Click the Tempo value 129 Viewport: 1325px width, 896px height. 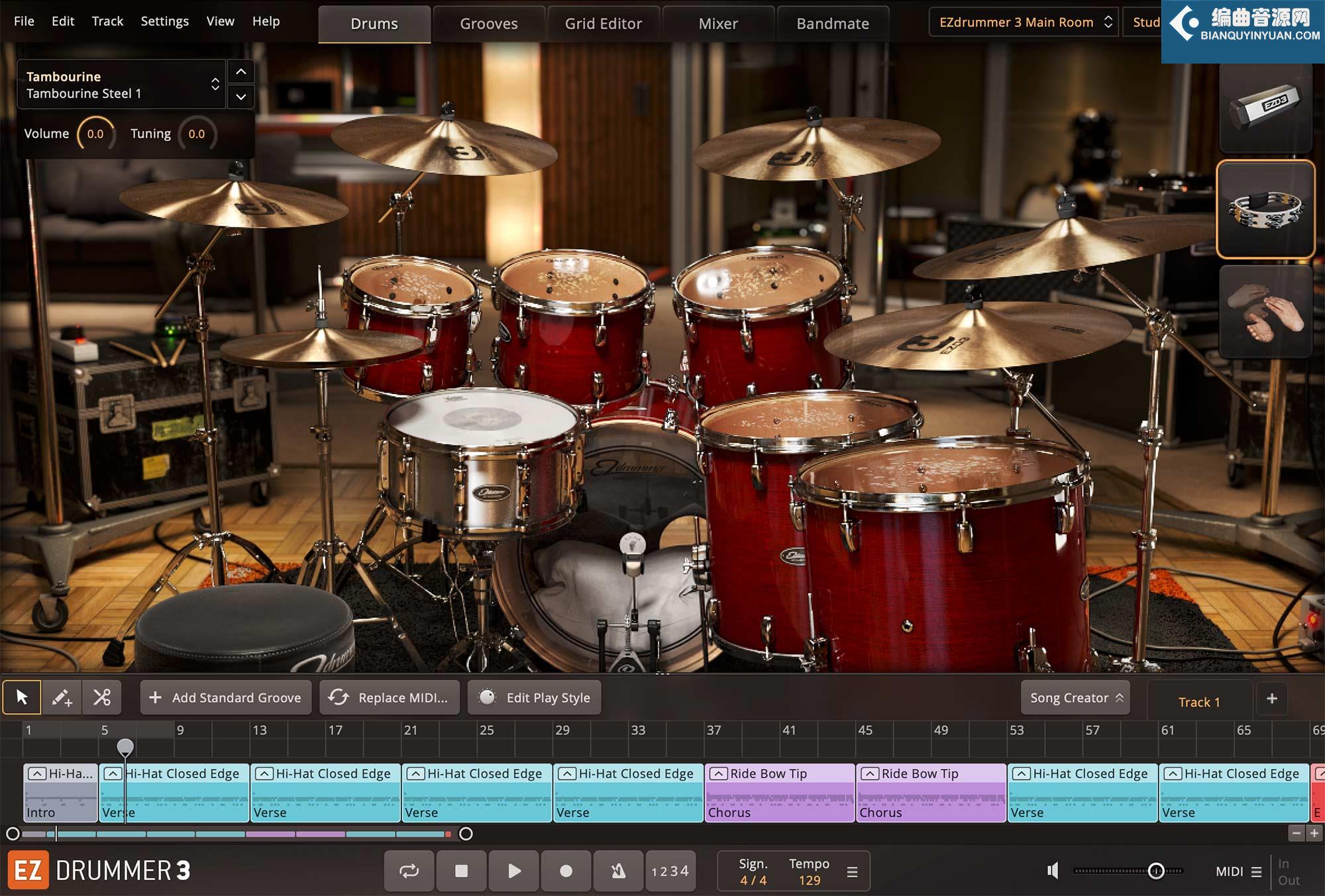809,880
